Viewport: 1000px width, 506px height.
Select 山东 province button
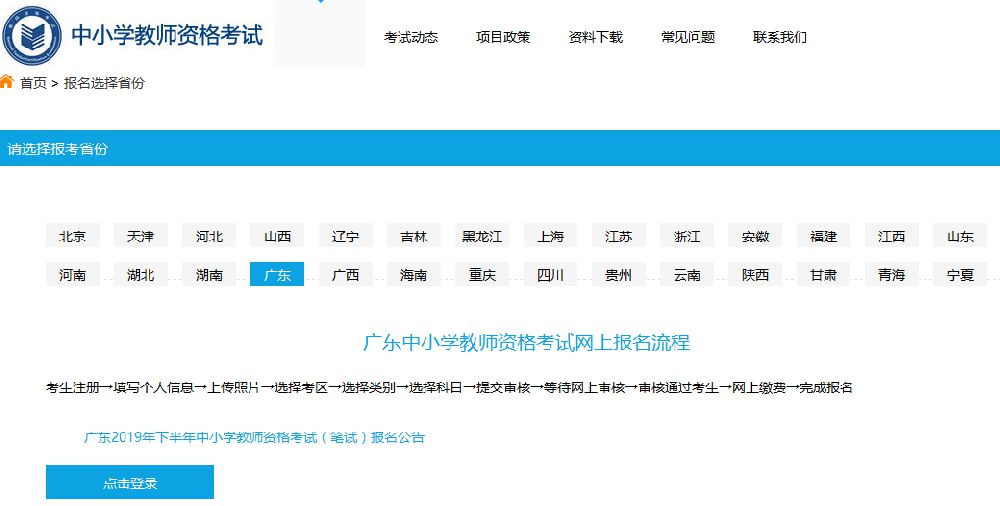(x=960, y=236)
